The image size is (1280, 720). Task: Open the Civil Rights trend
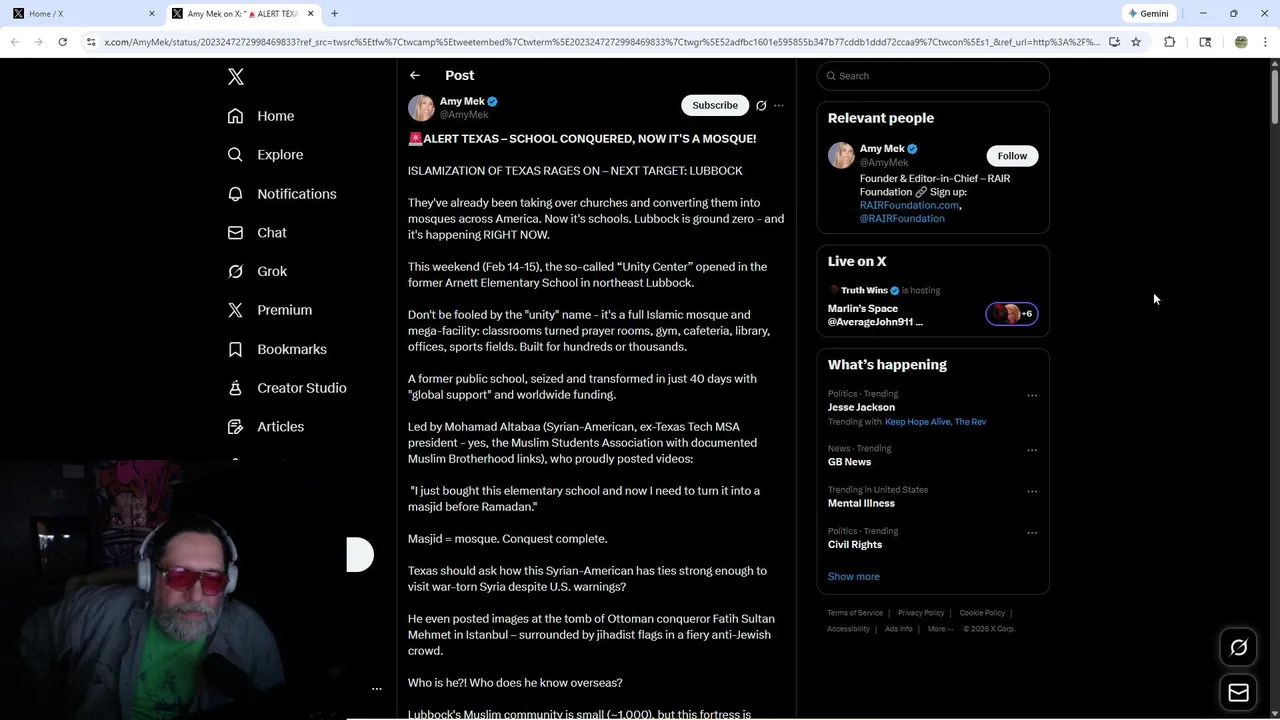(855, 545)
